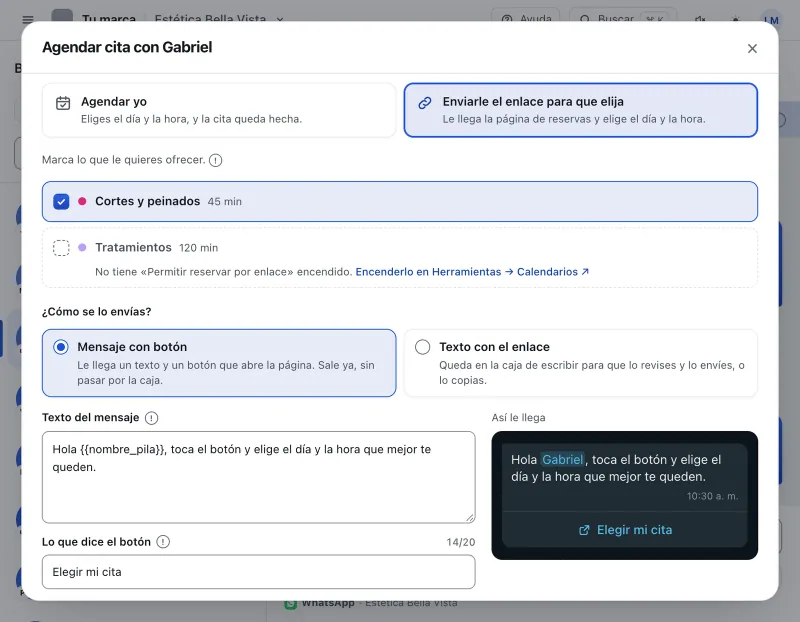Open info icon beside Lo que dice el botón

[x=163, y=542]
